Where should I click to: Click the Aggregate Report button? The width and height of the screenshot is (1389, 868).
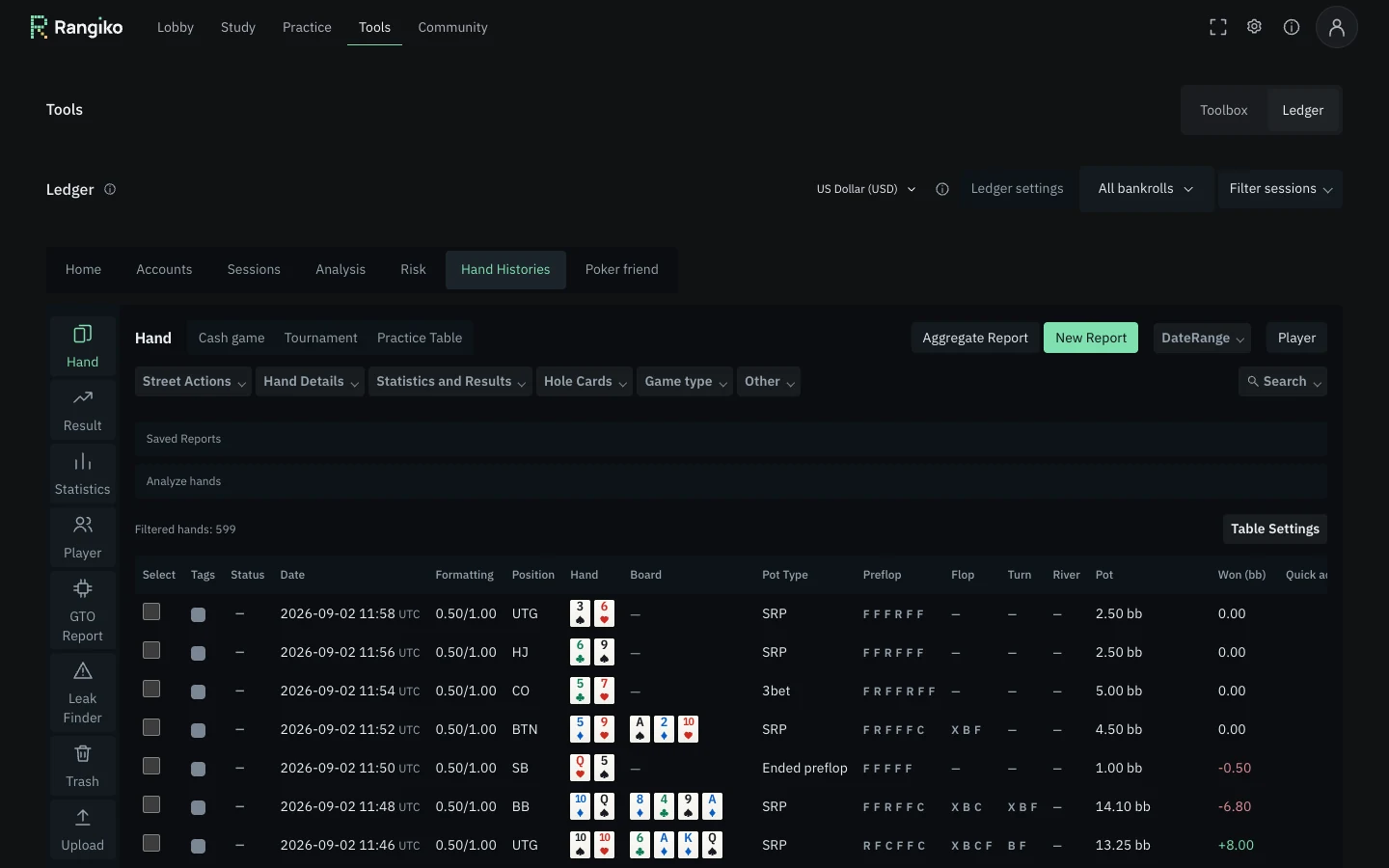click(x=975, y=338)
